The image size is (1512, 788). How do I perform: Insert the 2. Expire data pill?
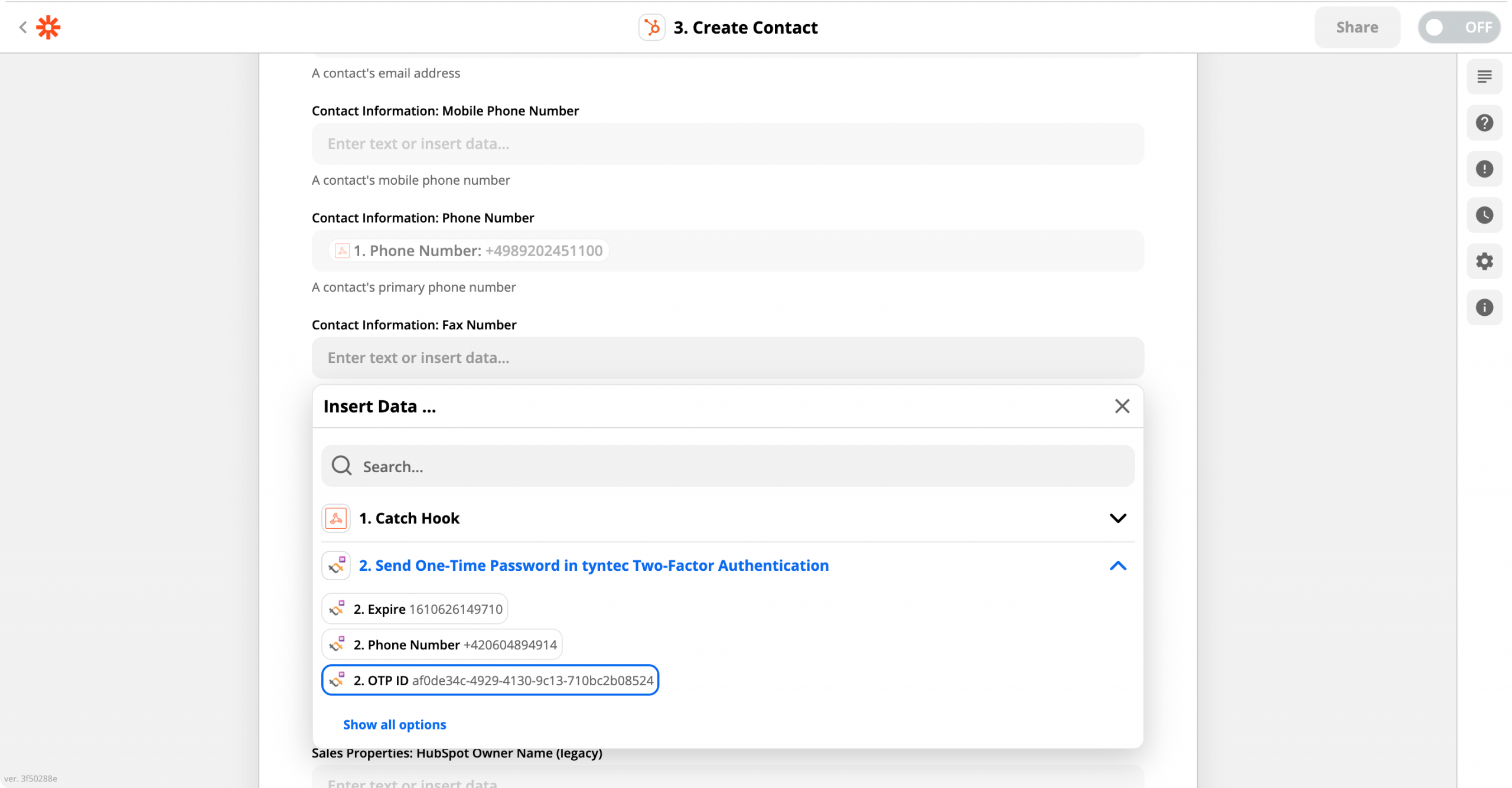coord(415,609)
